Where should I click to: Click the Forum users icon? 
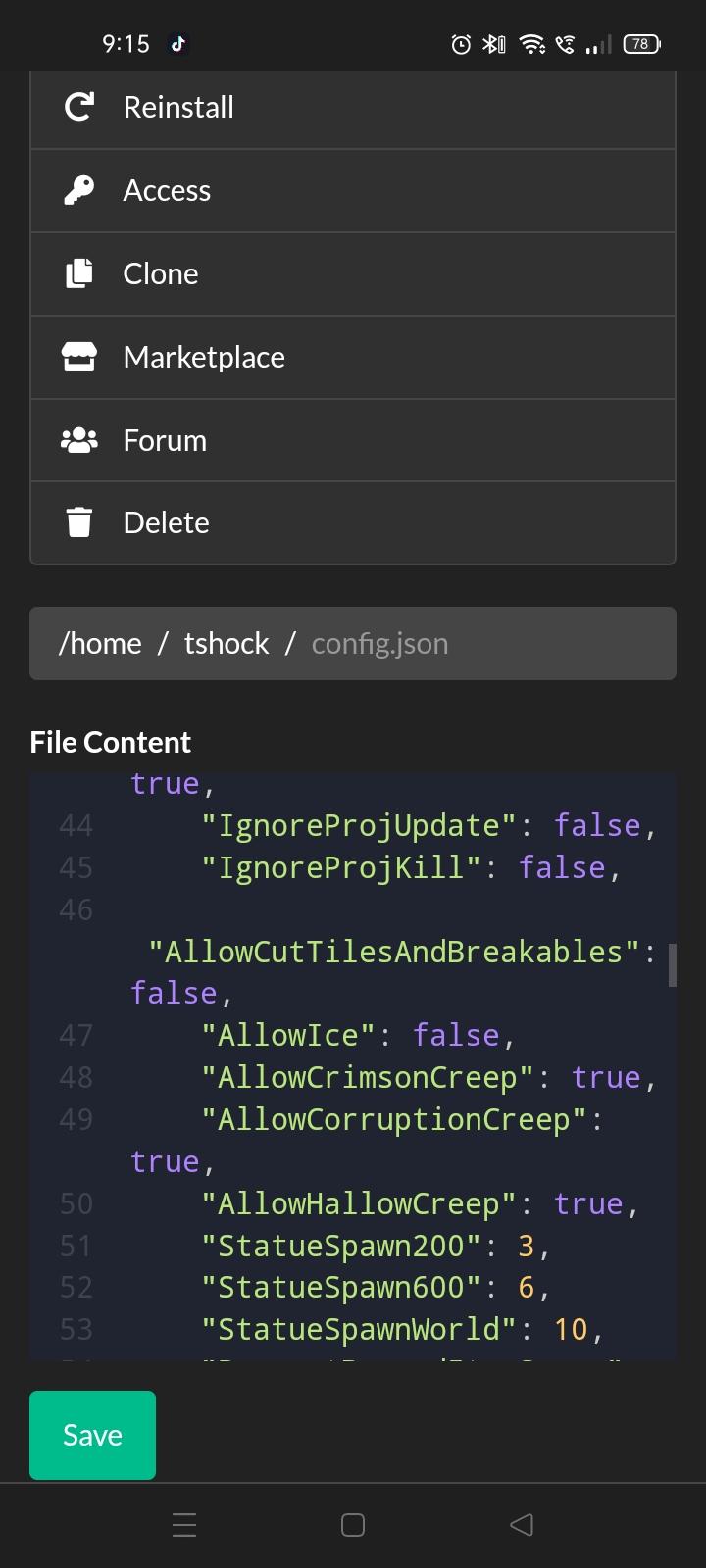(79, 440)
